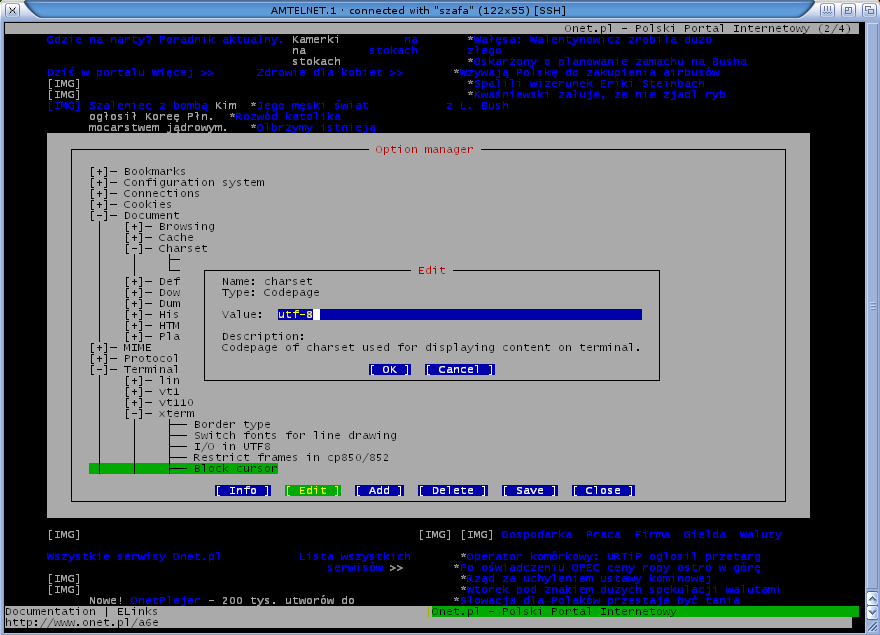
Task: Expand the MIME option group
Action: click(99, 347)
